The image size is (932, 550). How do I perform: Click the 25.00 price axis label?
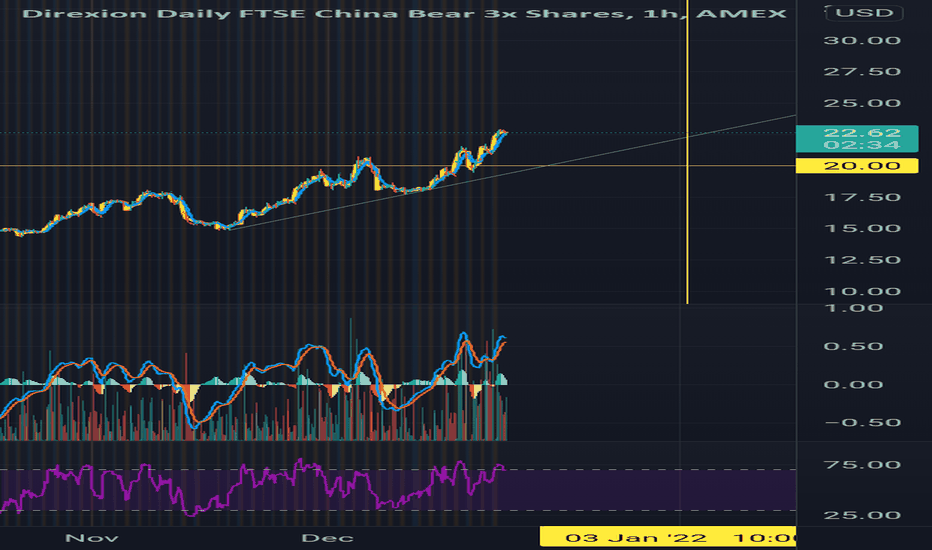coord(862,103)
